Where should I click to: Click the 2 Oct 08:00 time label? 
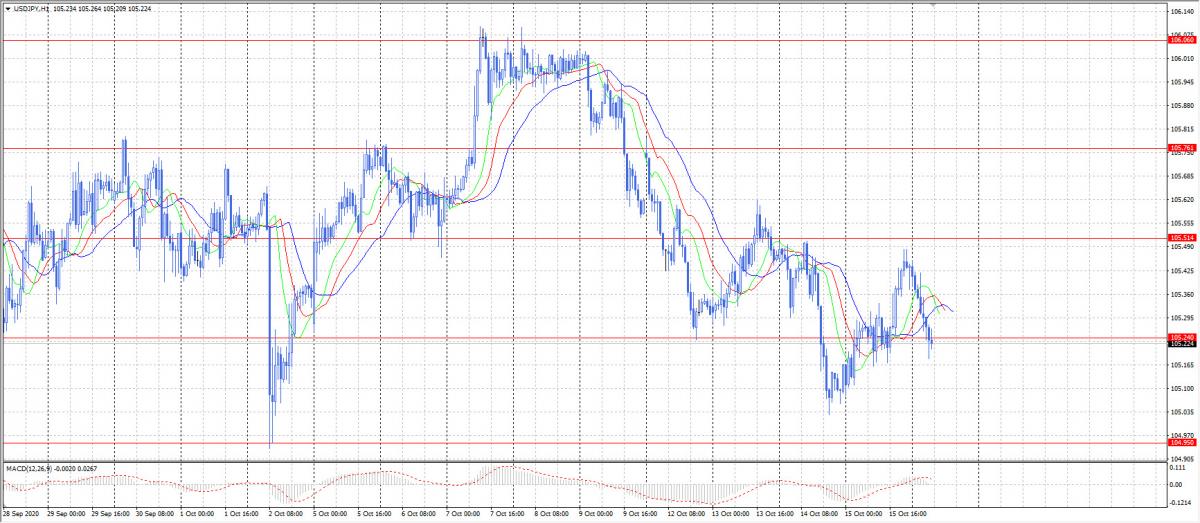pyautogui.click(x=287, y=516)
